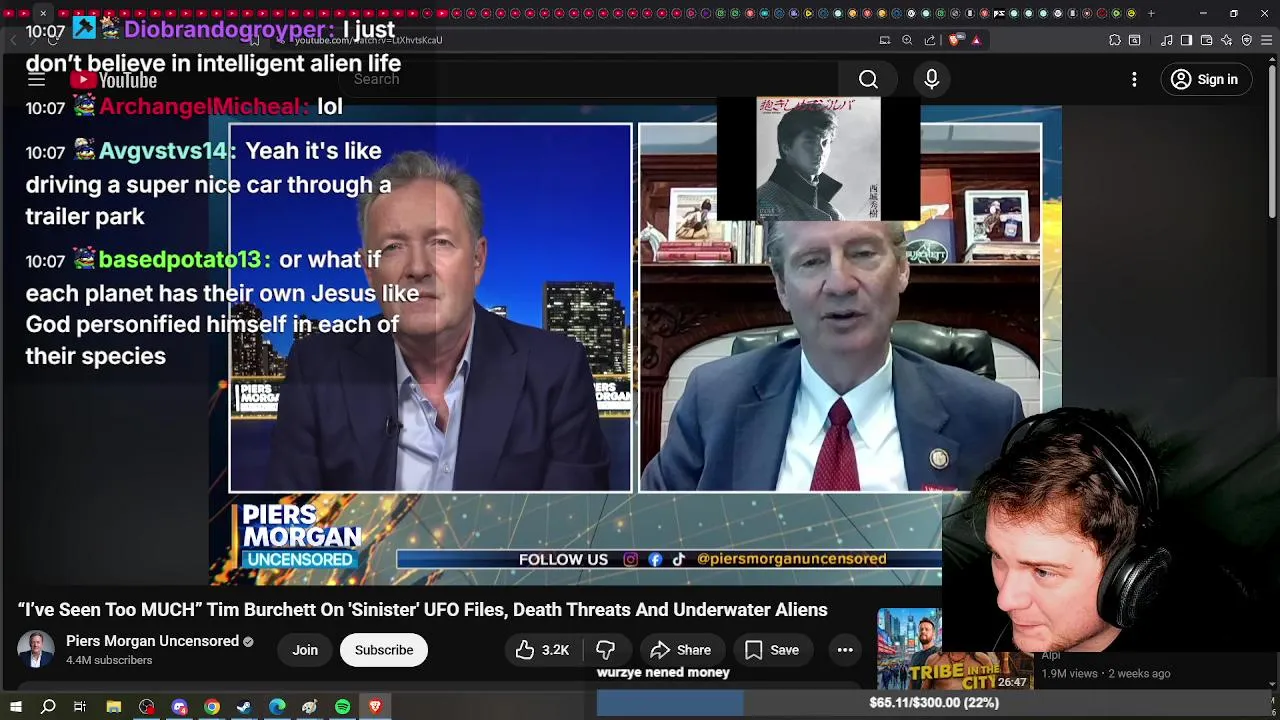Open the Brave browser taskbar icon

point(376,707)
